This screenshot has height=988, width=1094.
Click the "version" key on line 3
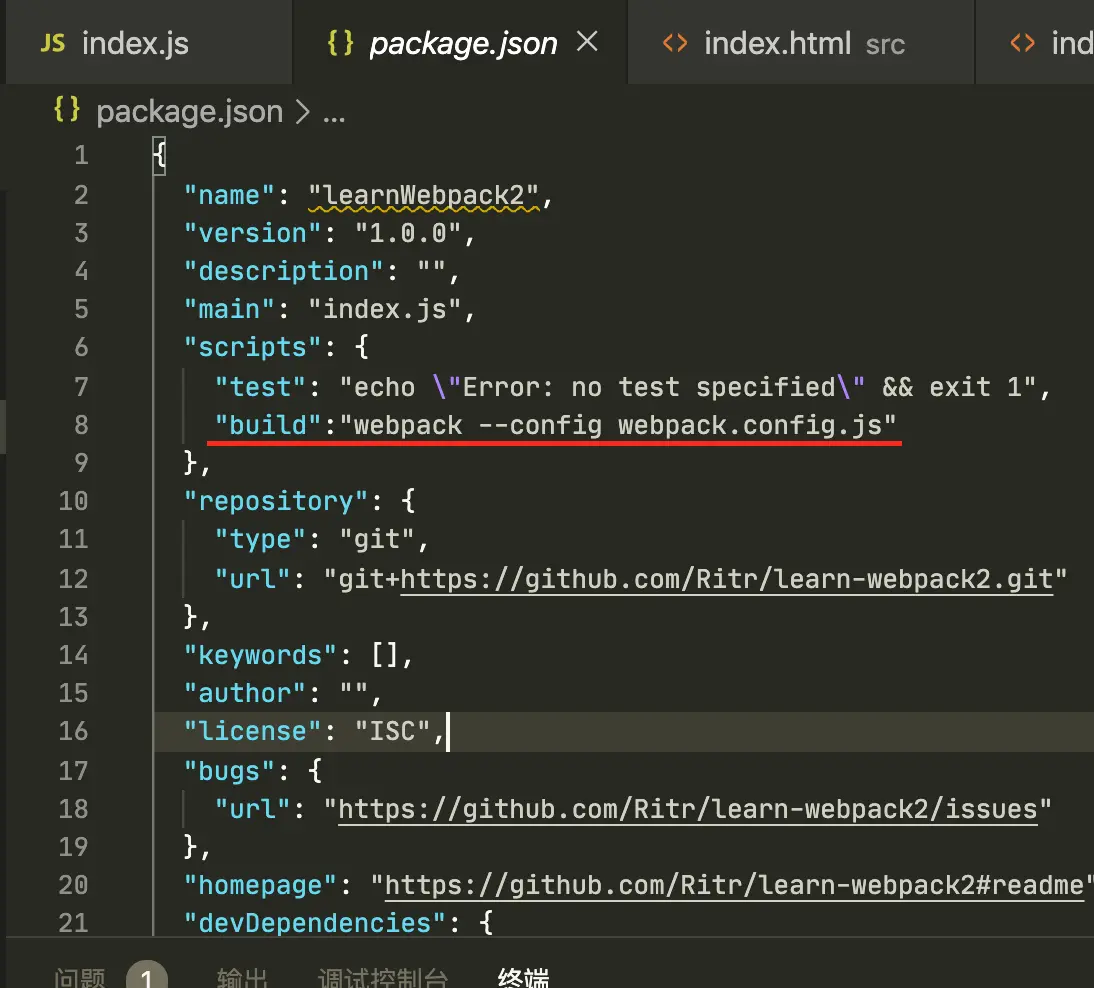(252, 233)
